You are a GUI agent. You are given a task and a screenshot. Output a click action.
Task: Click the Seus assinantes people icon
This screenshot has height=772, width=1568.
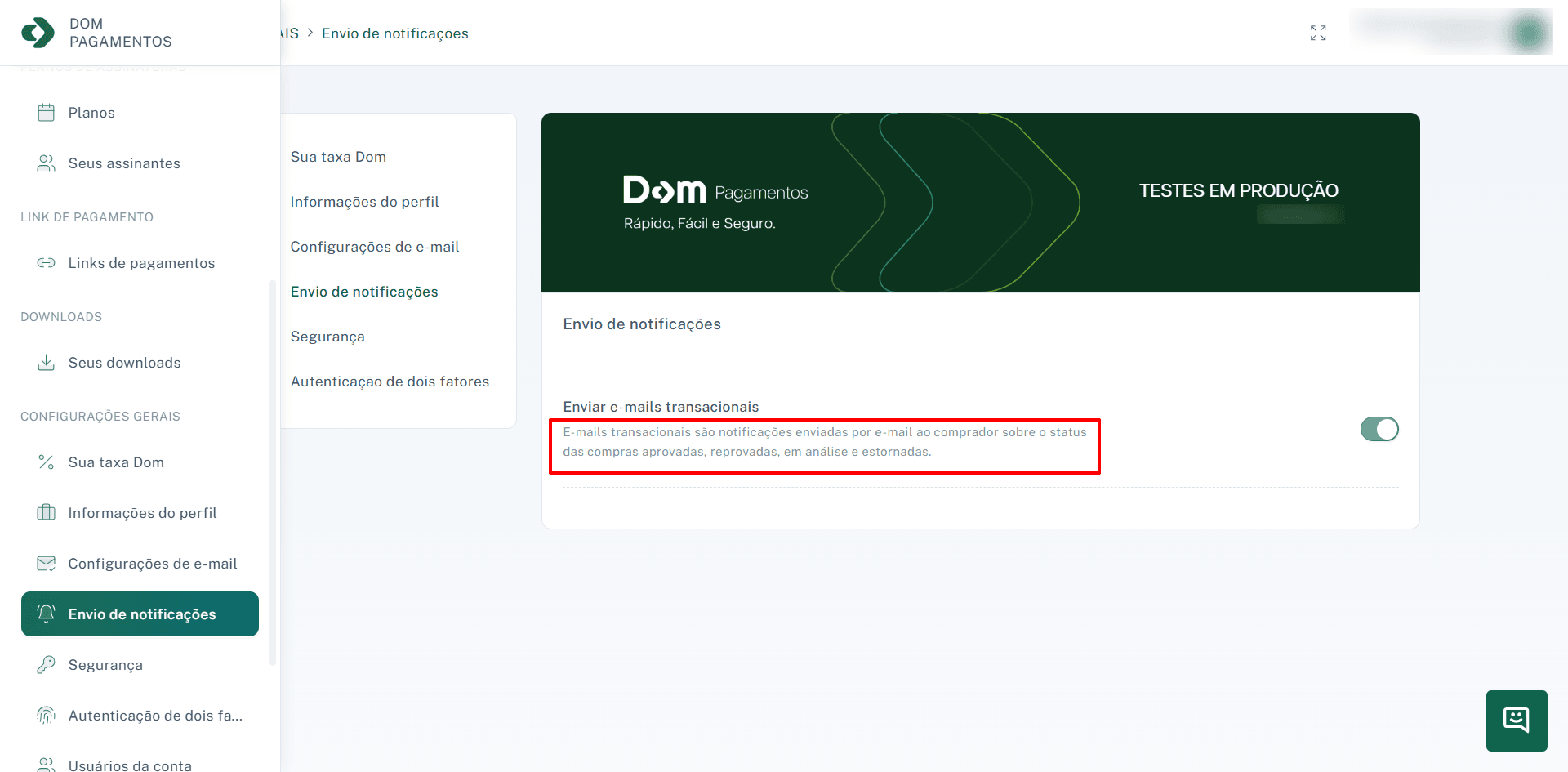click(47, 163)
